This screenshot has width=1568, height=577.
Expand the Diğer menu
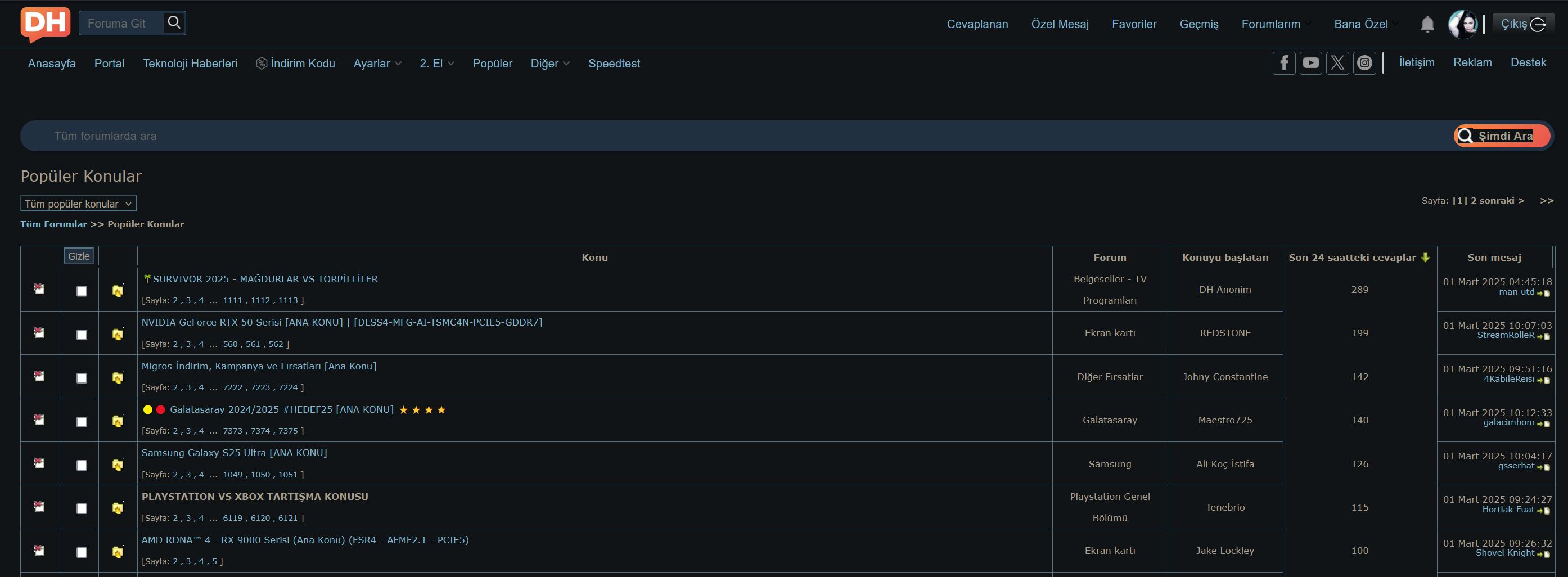pos(550,64)
